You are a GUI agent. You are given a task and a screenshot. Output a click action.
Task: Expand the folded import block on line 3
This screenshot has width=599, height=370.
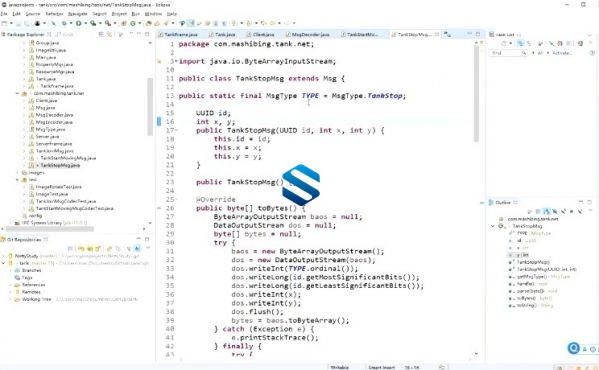tap(176, 61)
